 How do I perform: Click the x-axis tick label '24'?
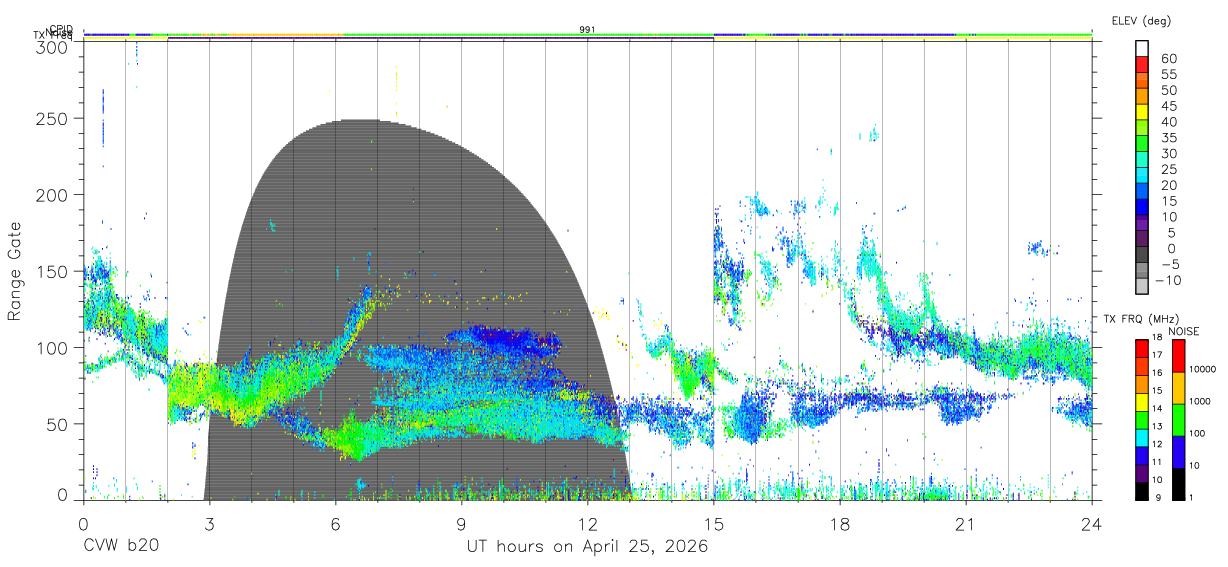point(1091,523)
